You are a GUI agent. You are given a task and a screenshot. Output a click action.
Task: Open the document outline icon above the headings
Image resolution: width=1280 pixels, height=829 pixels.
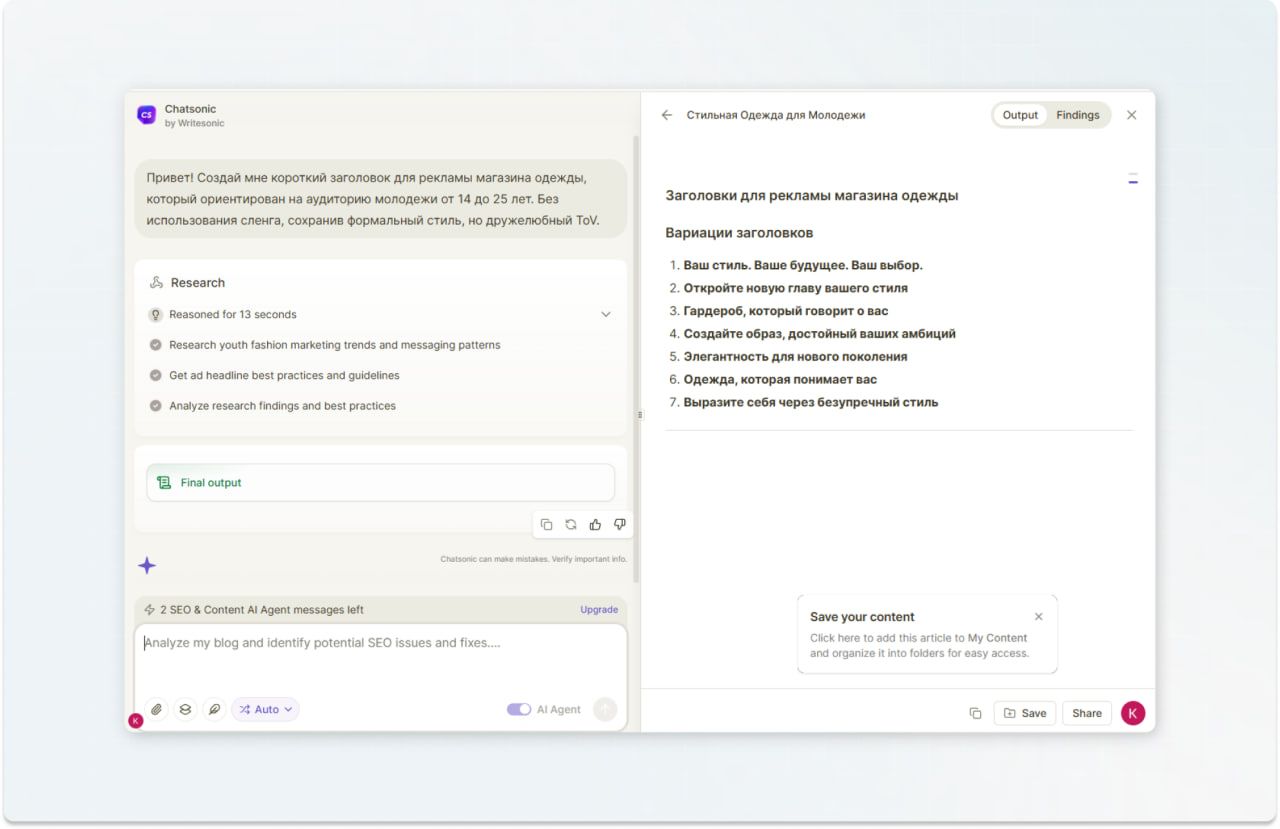(x=1133, y=179)
